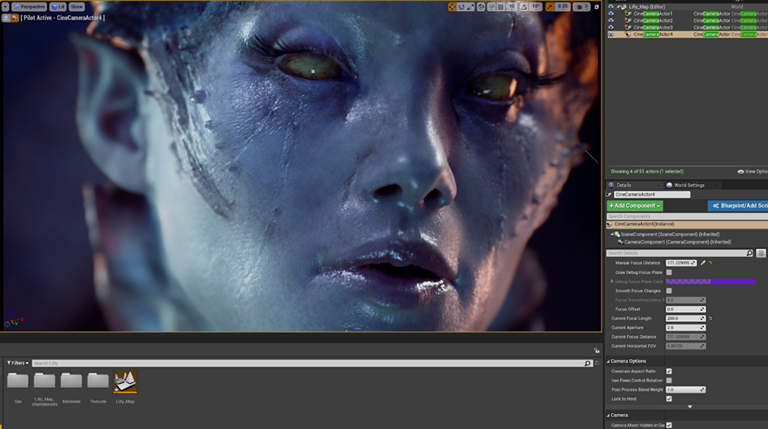The height and width of the screenshot is (429, 768).
Task: Toggle visibility of CineCameraActor1
Action: pyautogui.click(x=611, y=13)
